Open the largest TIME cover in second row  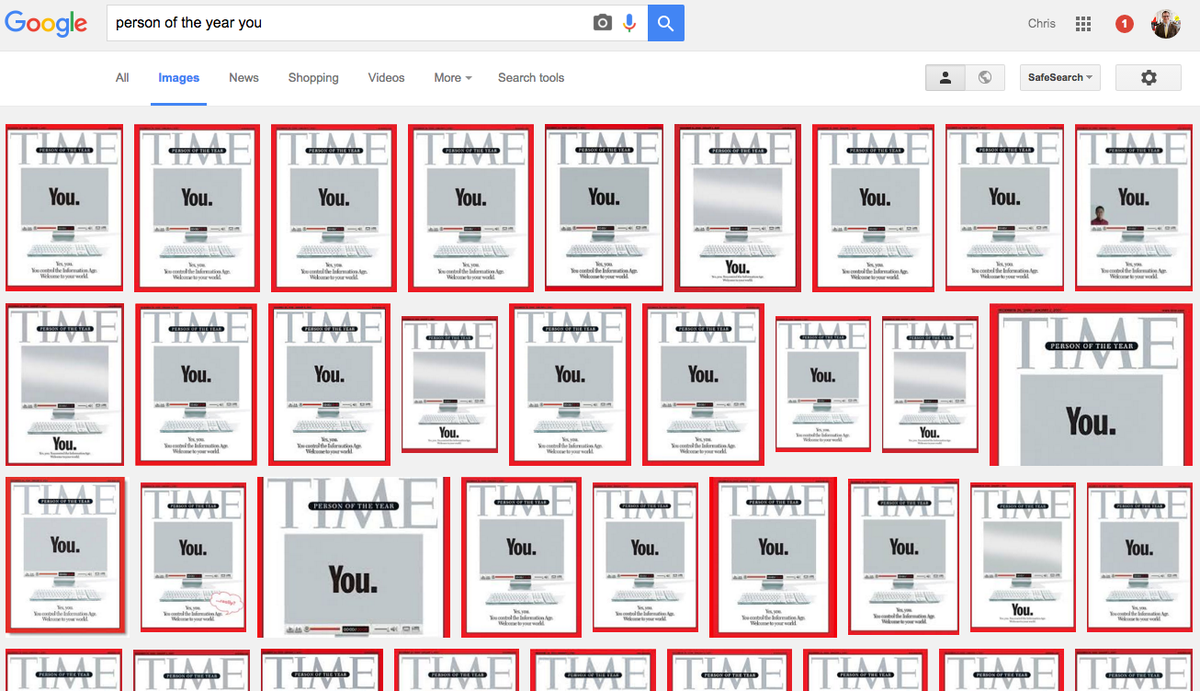[x=1092, y=385]
